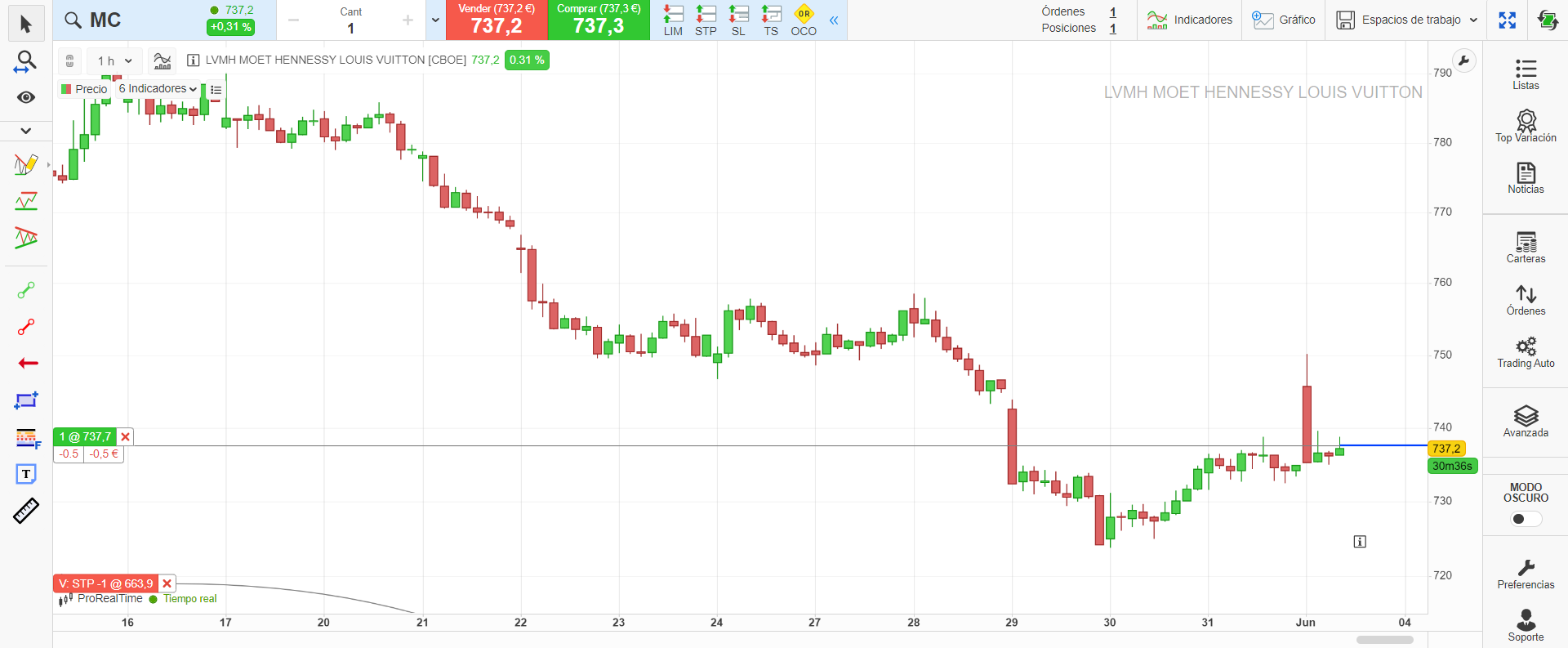Click the horizontal chart scrollbar thumb
Image resolution: width=1568 pixels, height=648 pixels.
1385,640
